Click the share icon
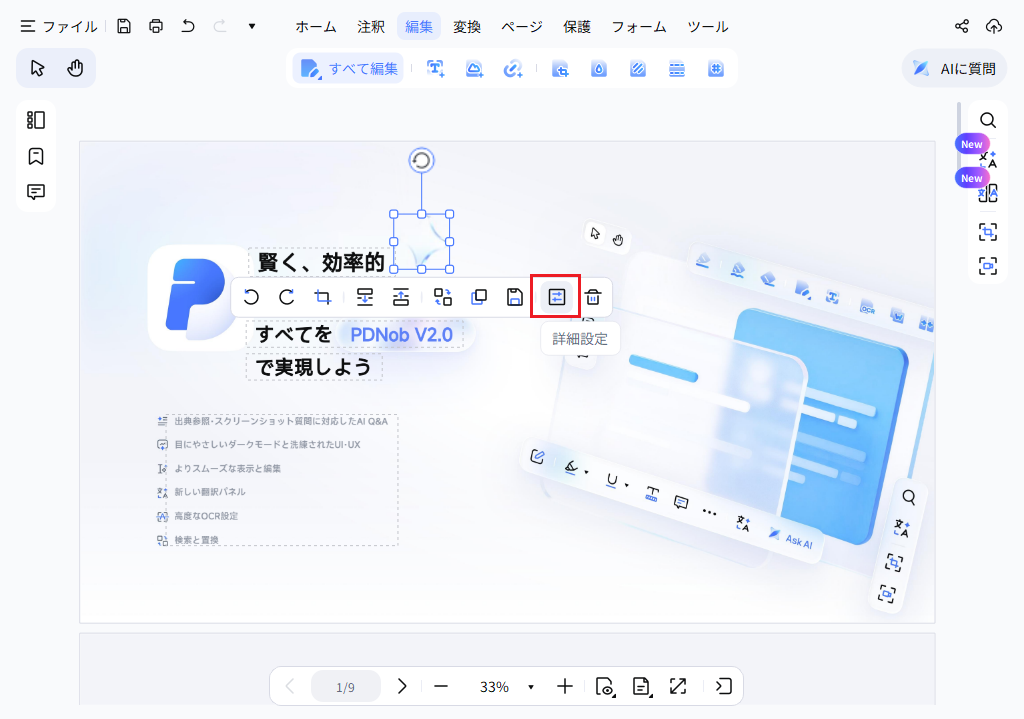This screenshot has width=1024, height=719. point(962,26)
